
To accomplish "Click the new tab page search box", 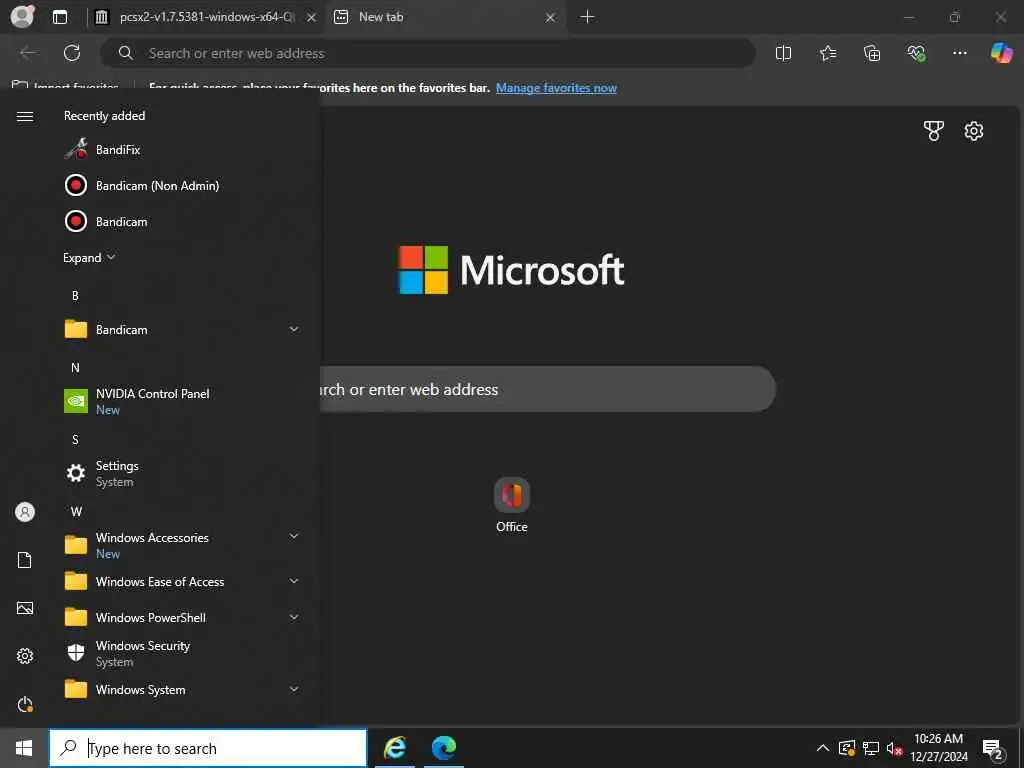I will tap(547, 389).
